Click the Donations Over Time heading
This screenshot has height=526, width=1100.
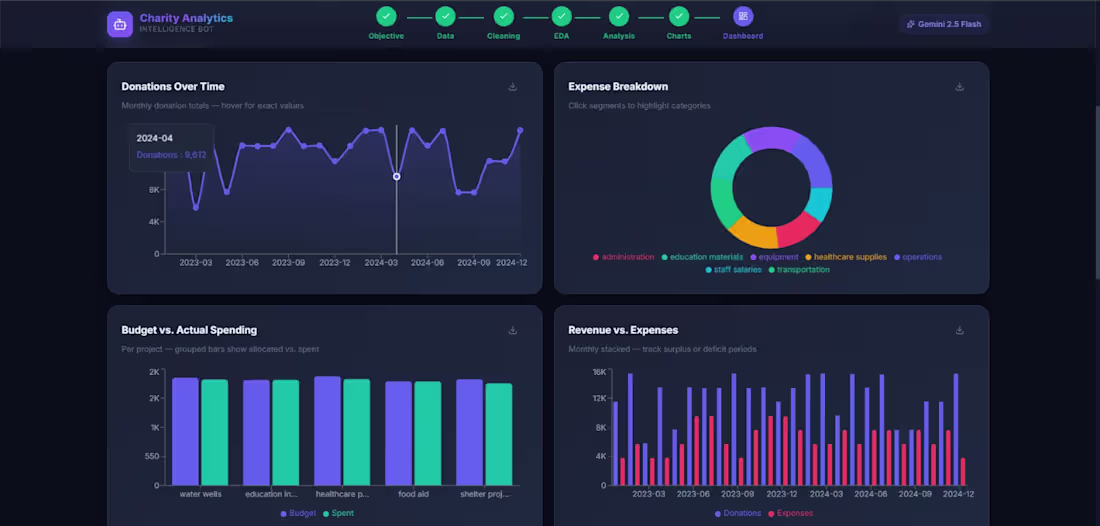tap(173, 87)
